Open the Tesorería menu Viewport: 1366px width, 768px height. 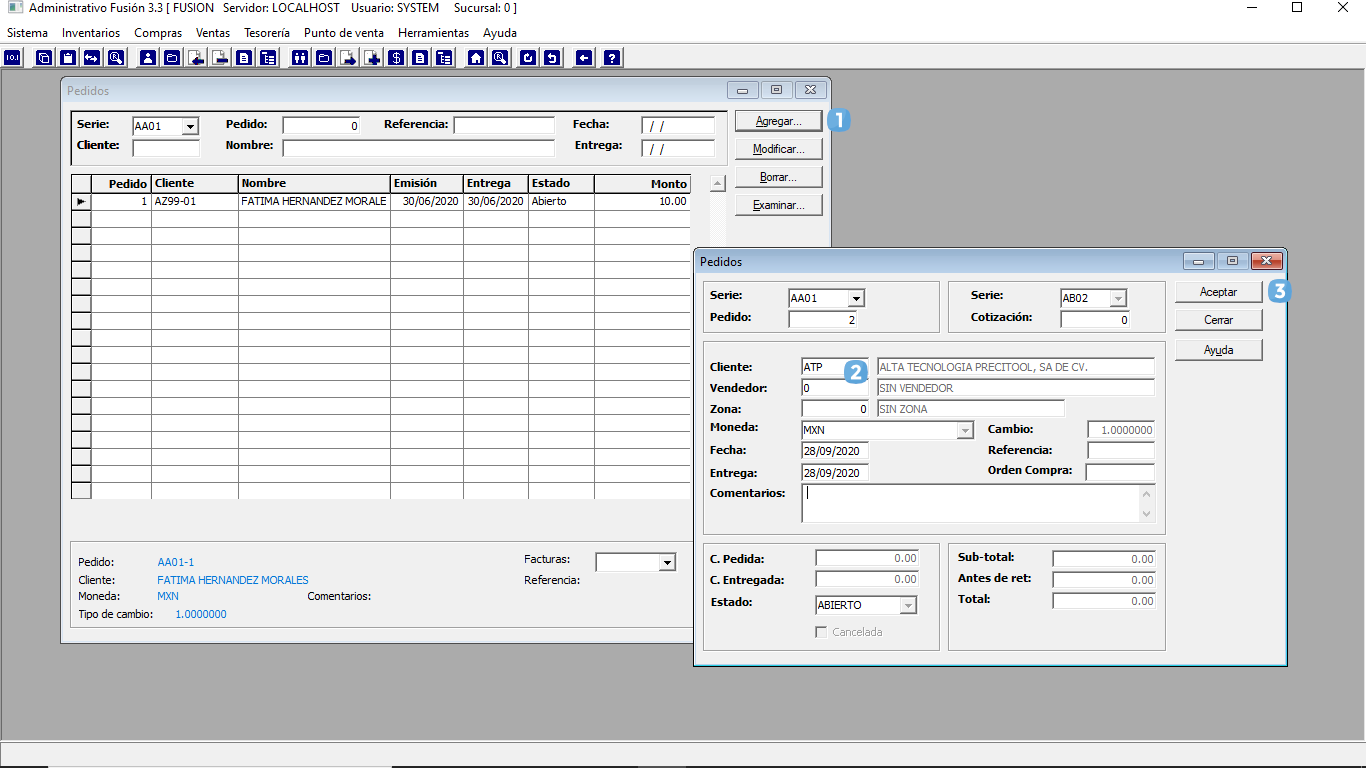click(267, 33)
